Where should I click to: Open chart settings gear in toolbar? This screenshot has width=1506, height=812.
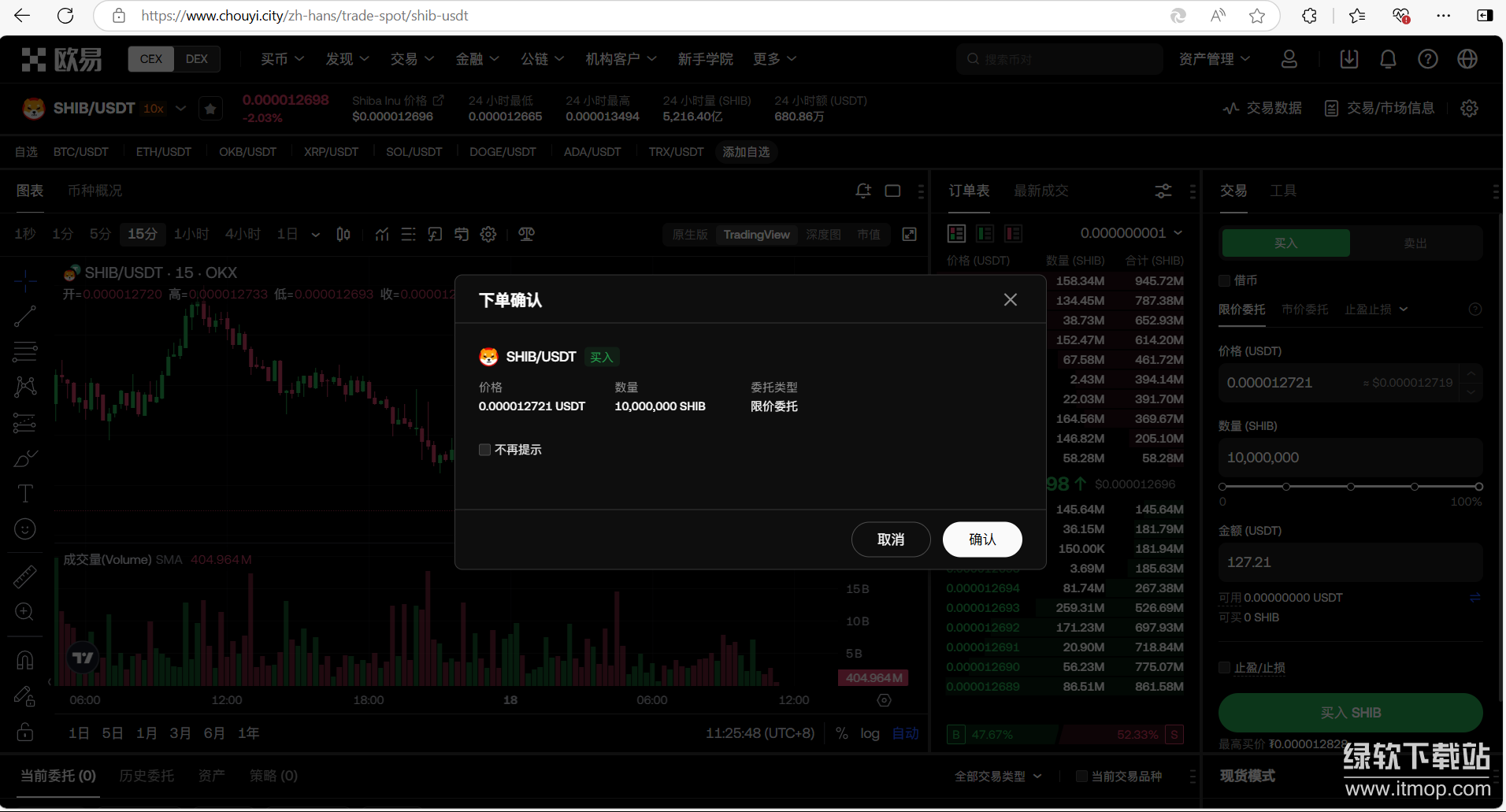point(488,234)
